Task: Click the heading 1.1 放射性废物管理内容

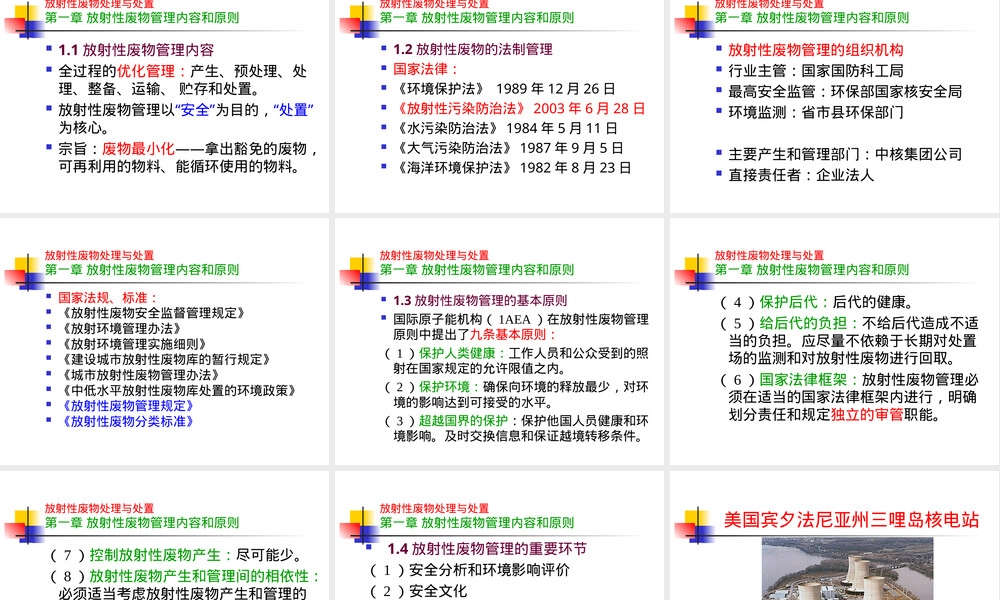Action: point(136,50)
